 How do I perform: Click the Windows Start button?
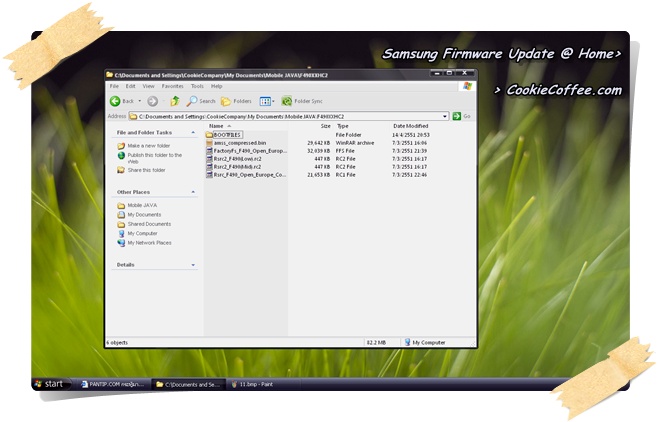pyautogui.click(x=52, y=384)
